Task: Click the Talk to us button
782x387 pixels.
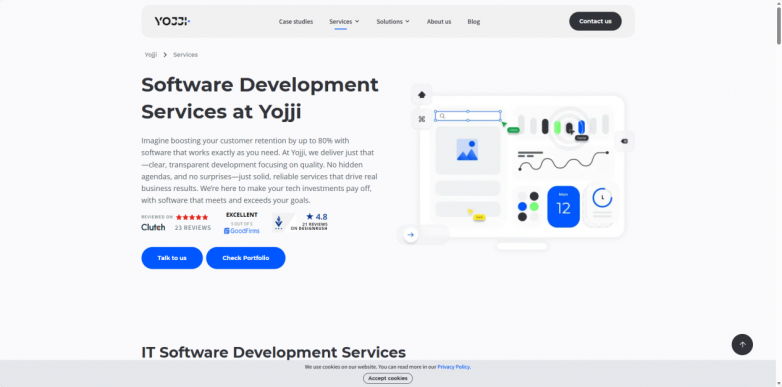Action: click(x=172, y=258)
